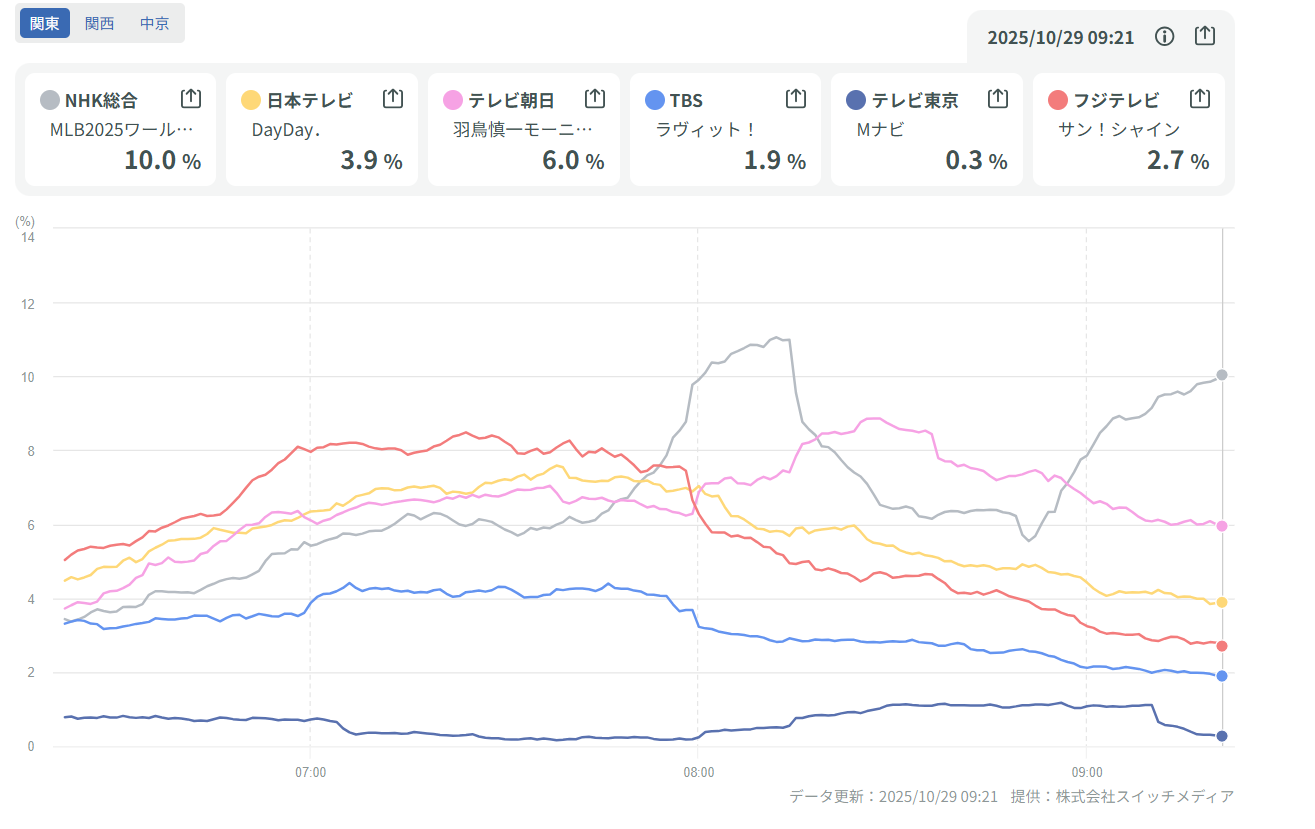
Task: Click the TBS card export icon
Action: pyautogui.click(x=796, y=99)
